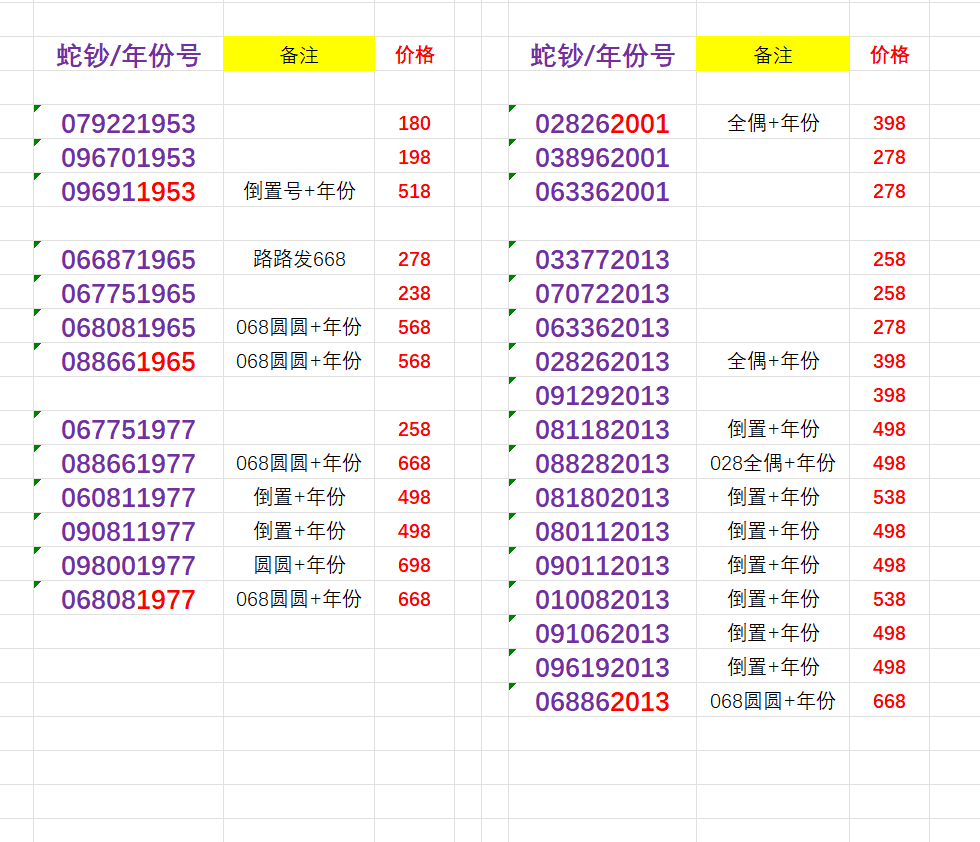Select the right-side 价格 header cell
This screenshot has height=842, width=980.
[889, 55]
